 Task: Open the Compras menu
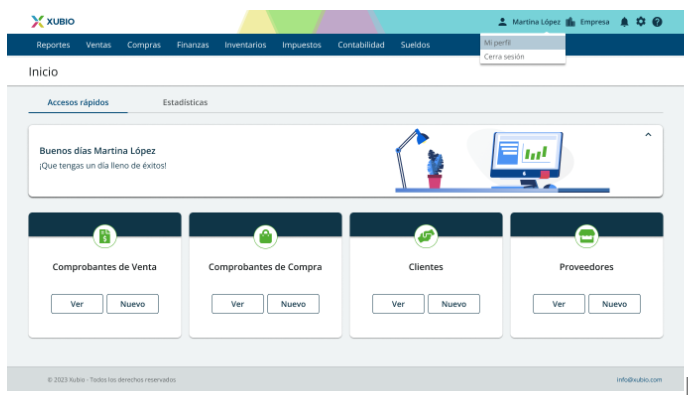click(x=144, y=45)
